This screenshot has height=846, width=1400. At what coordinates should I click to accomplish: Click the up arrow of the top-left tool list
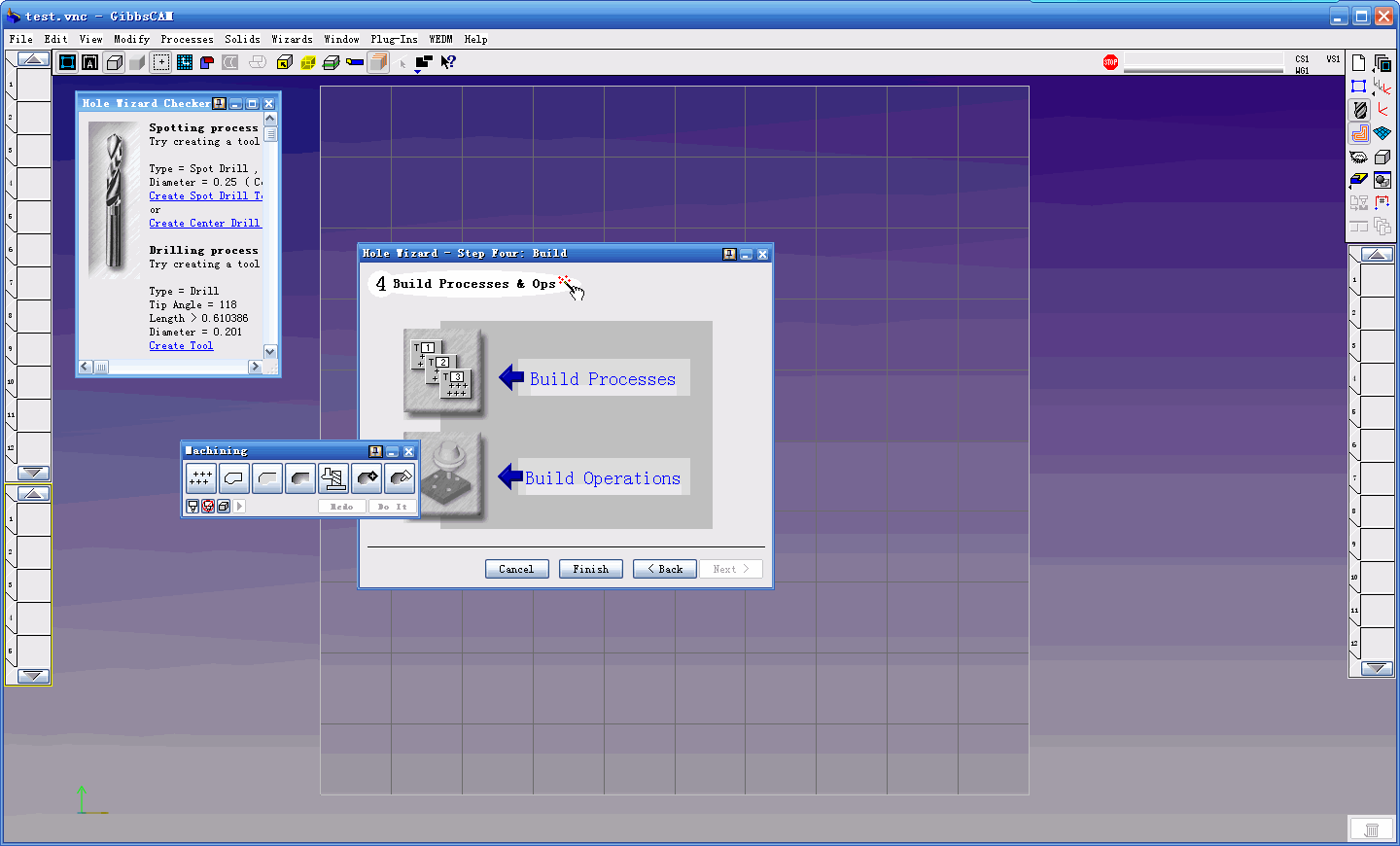(x=33, y=59)
